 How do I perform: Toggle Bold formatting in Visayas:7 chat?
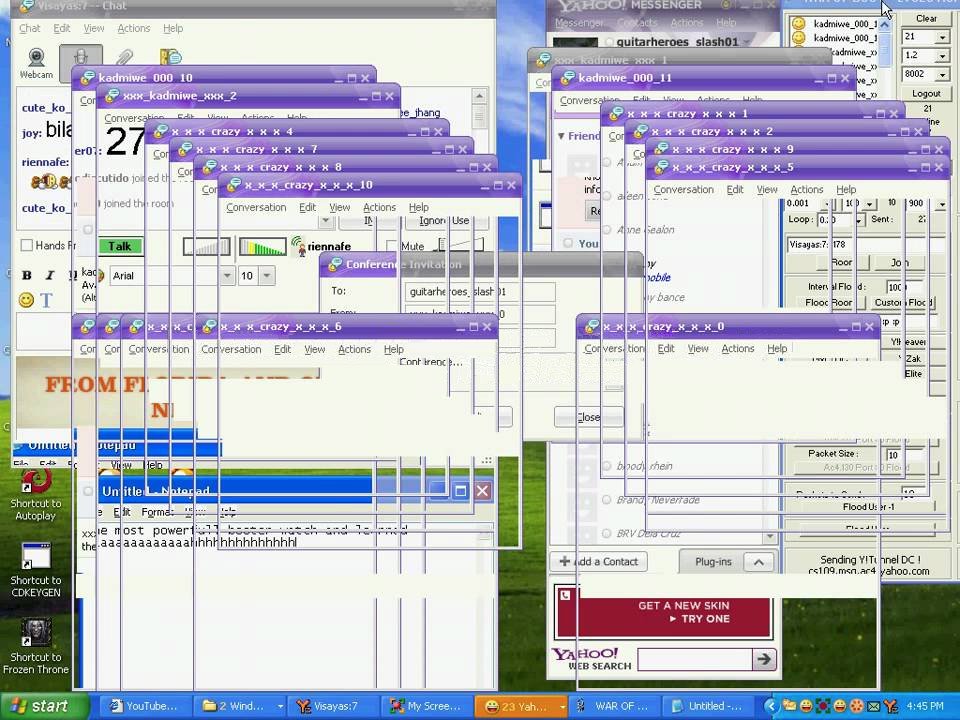pos(27,276)
